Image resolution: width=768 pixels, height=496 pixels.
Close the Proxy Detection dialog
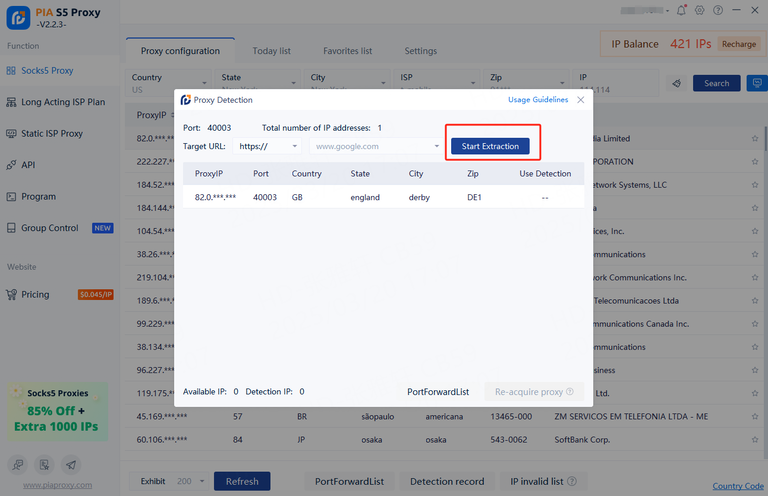580,100
